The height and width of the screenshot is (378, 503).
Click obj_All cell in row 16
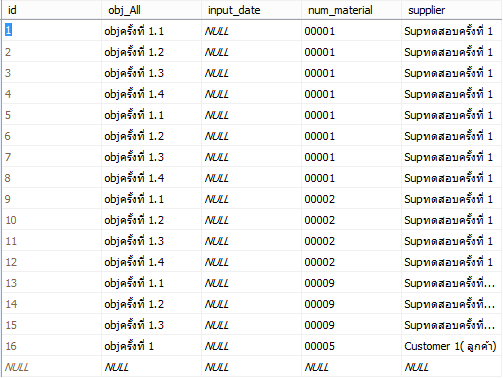pos(152,346)
